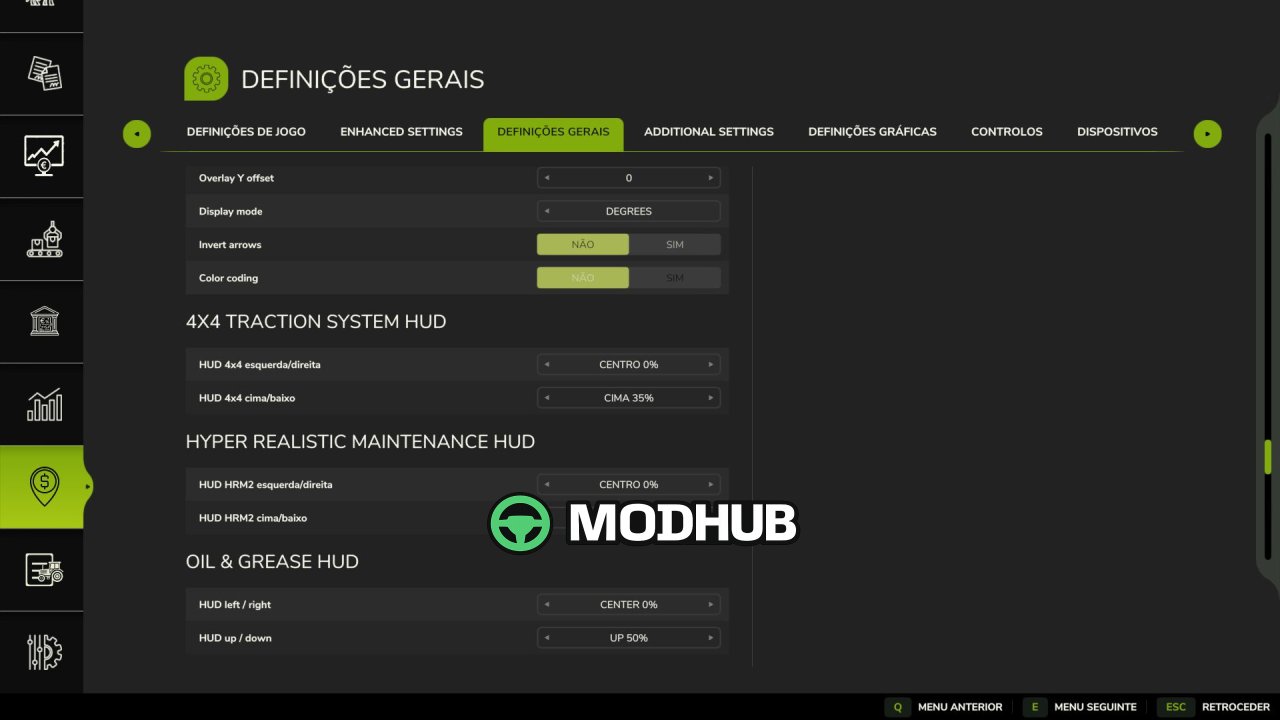Open the sliders and gear settings sidebar icon

click(x=44, y=652)
